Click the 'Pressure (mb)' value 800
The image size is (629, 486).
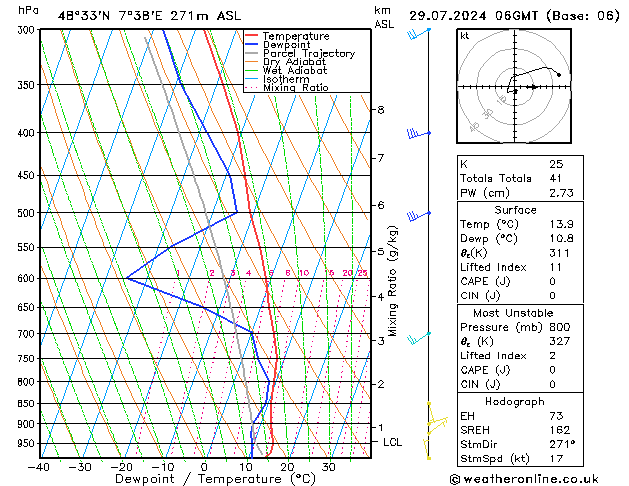(560, 327)
